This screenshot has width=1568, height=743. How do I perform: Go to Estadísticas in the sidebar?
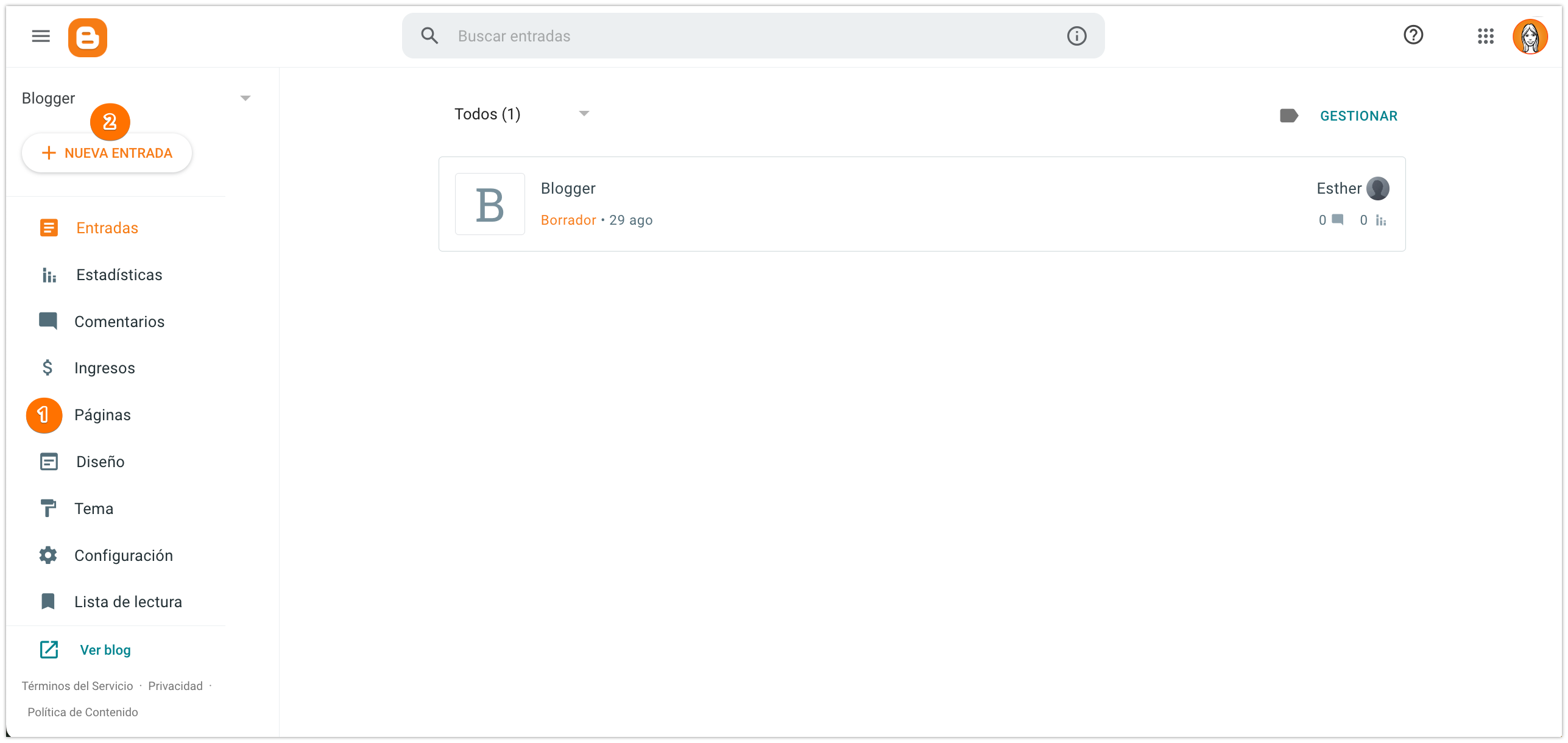[x=119, y=275]
